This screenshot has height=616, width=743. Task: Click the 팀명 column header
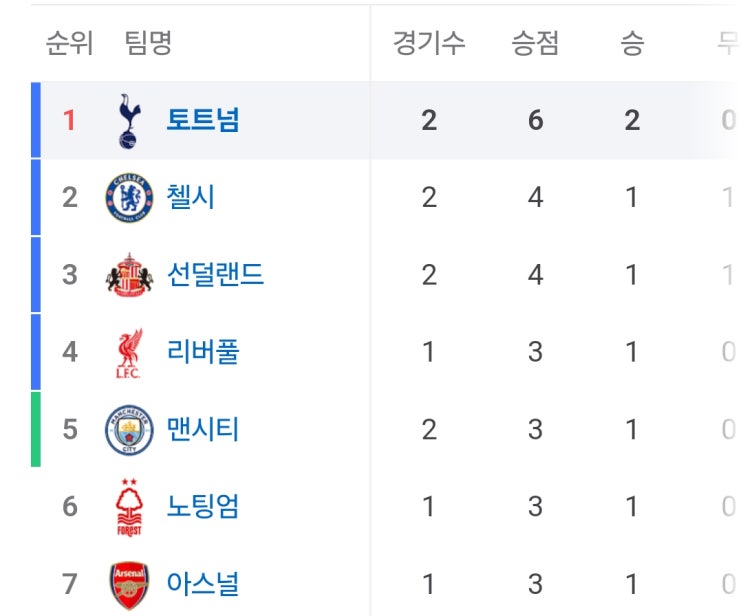point(148,43)
